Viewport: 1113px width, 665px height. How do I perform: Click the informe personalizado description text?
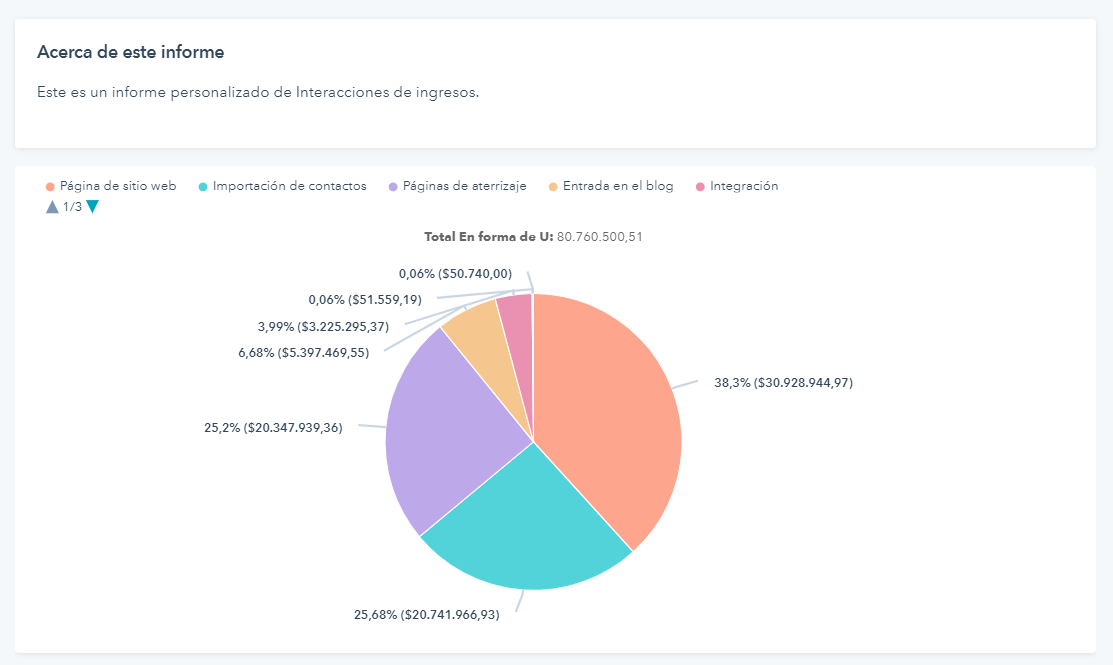tap(258, 92)
